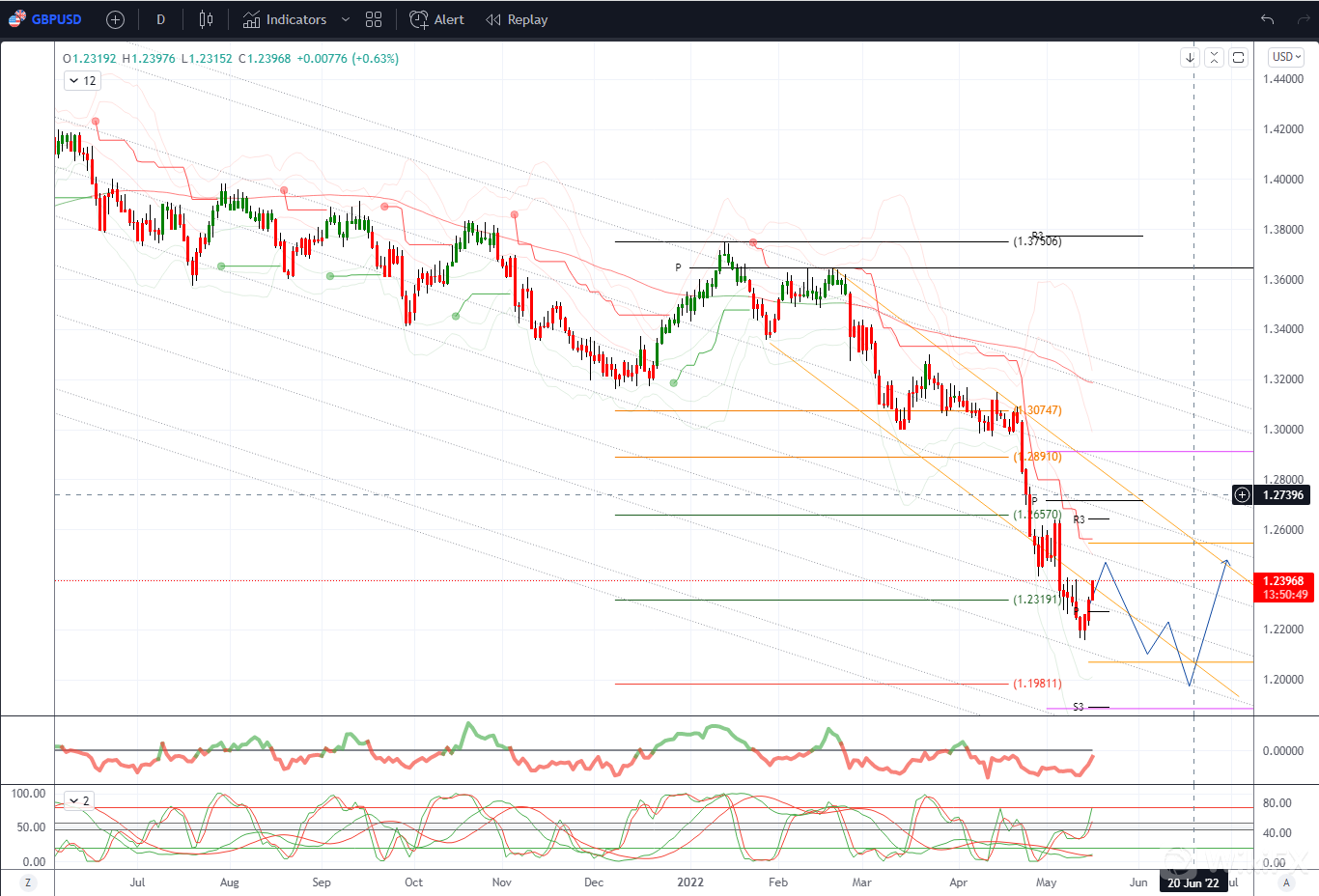The image size is (1319, 896).
Task: Click the +0.00776 (+0.63%) change value
Action: click(348, 59)
